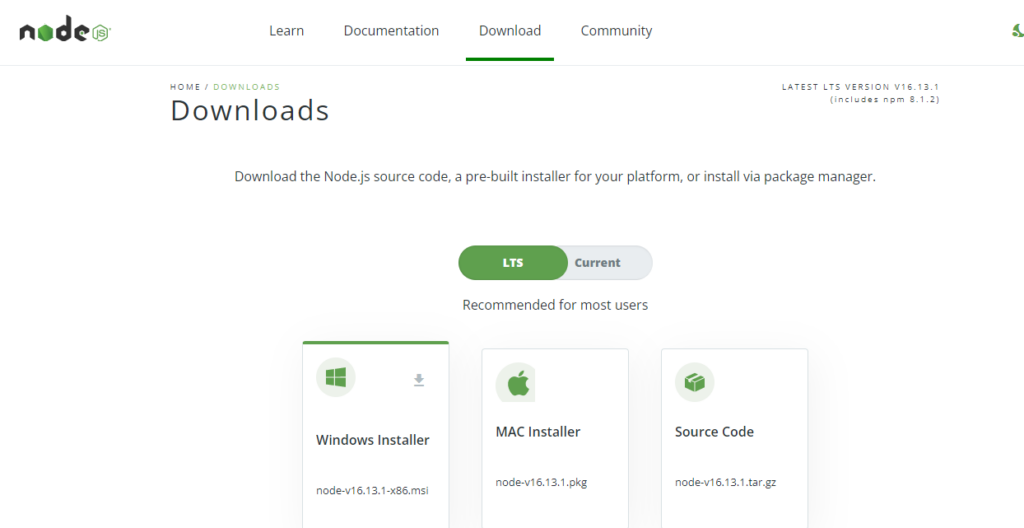Click the Source Code box icon
1024x528 pixels.
pos(694,382)
